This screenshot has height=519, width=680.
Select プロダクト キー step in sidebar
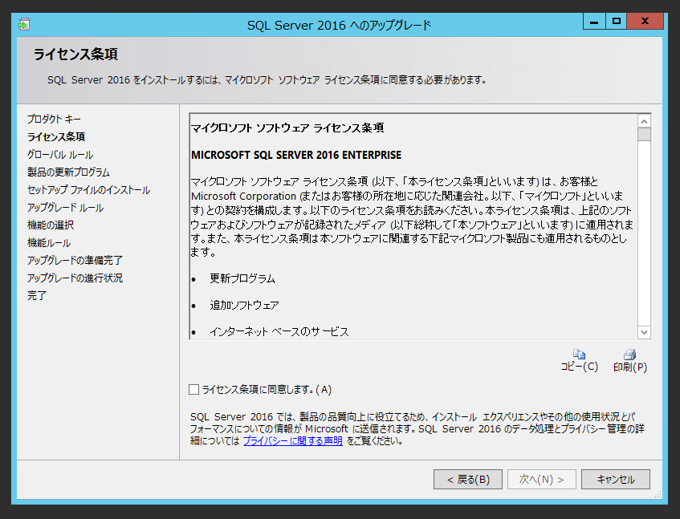pos(54,119)
